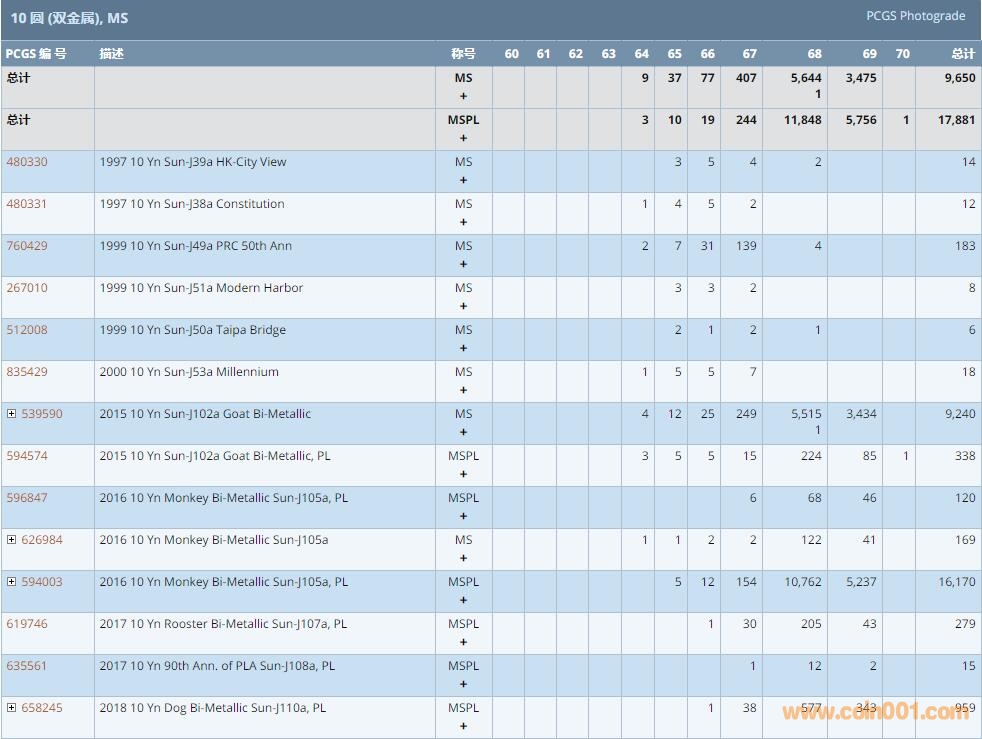Open PCGS number 594574 link
Viewport: 982px width, 739px height.
(27, 456)
